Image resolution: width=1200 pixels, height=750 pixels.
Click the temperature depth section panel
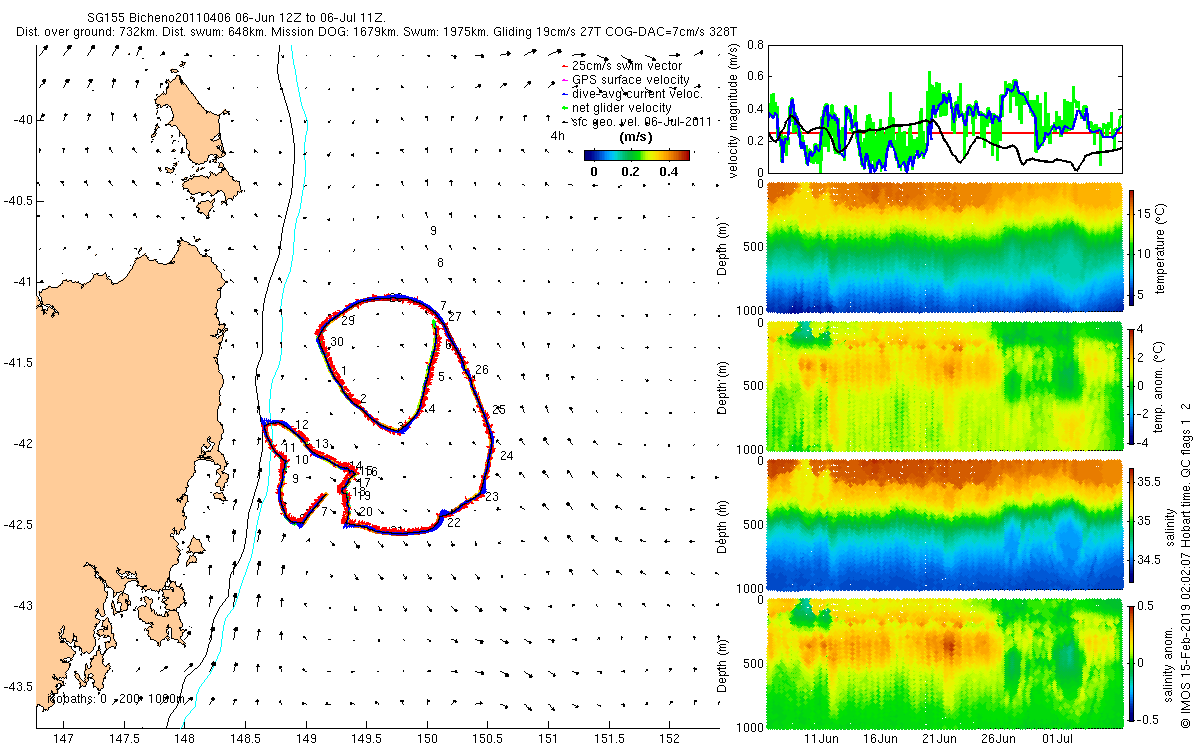[945, 249]
